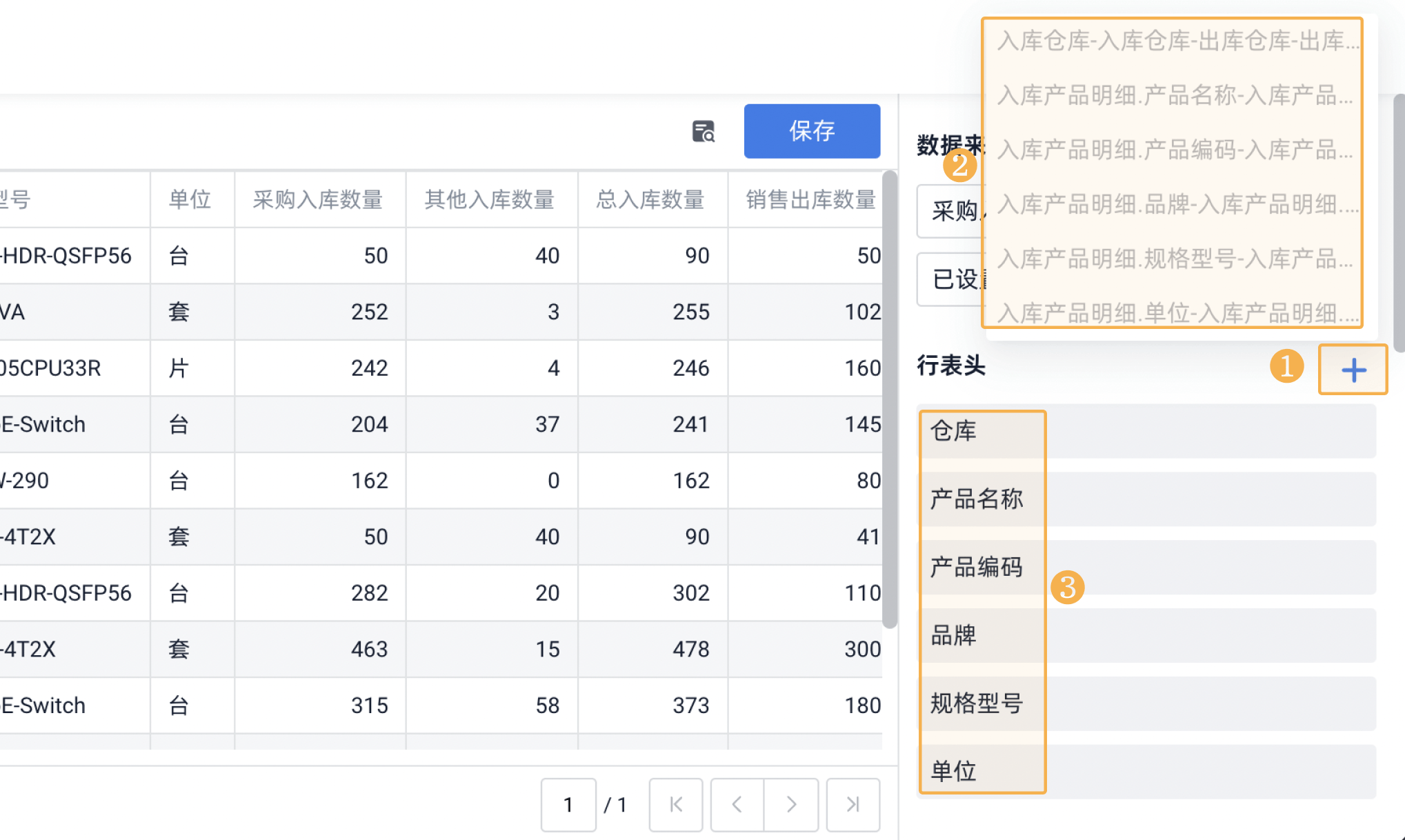Select 入库产品明细.产品名称 from the dropdown list
The height and width of the screenshot is (840, 1405).
(1173, 95)
